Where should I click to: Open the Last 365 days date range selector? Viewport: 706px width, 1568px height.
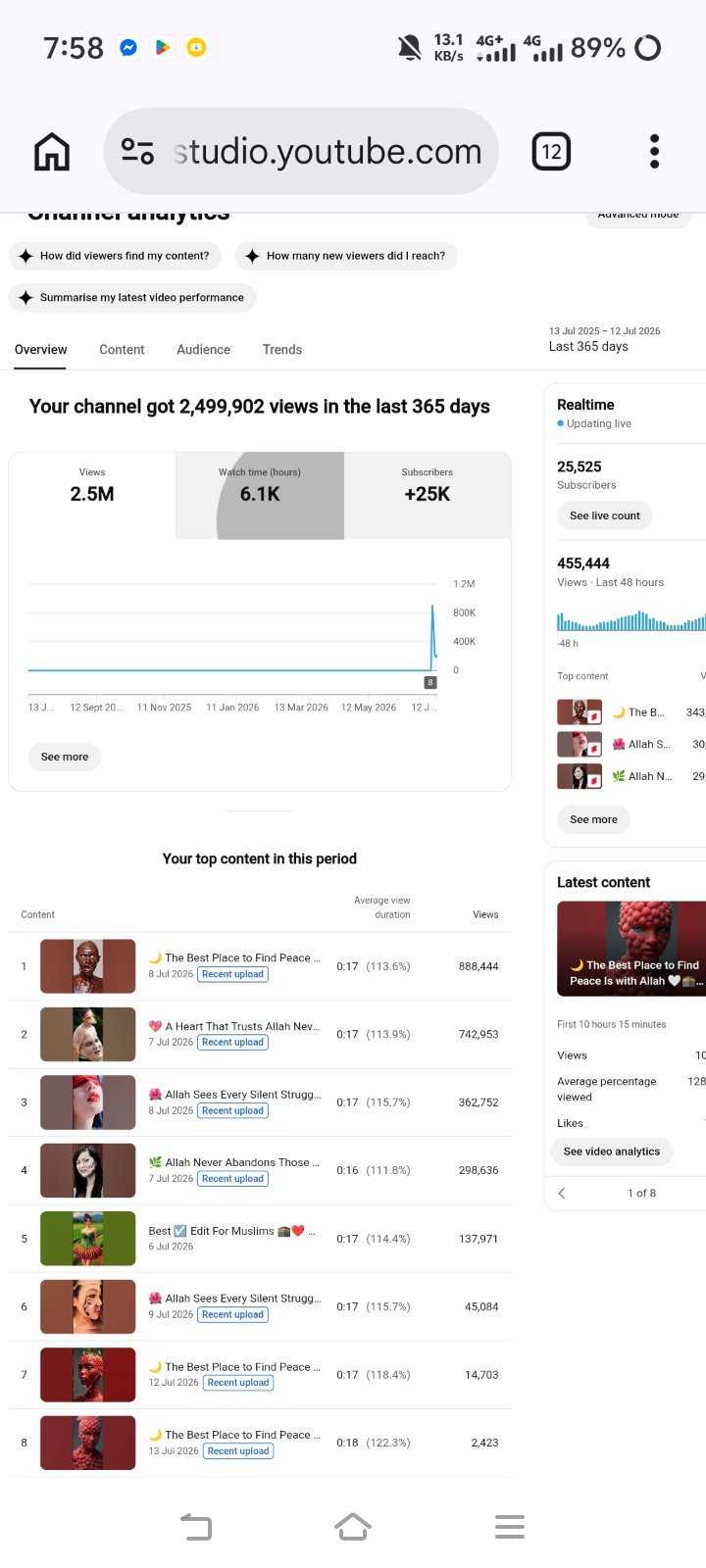(x=604, y=339)
